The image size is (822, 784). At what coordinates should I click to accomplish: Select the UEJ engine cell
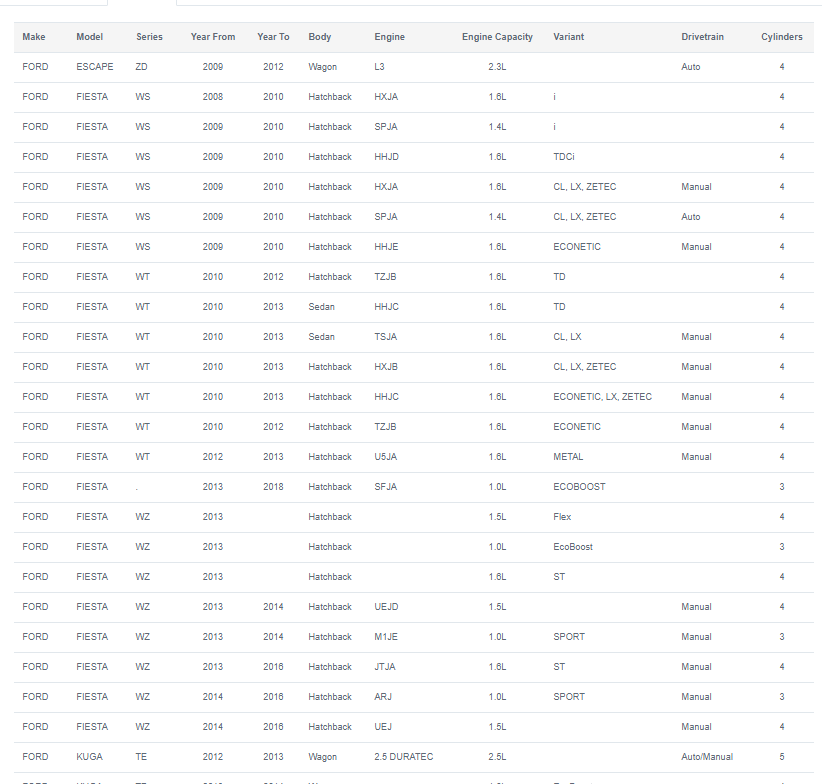[x=383, y=727]
